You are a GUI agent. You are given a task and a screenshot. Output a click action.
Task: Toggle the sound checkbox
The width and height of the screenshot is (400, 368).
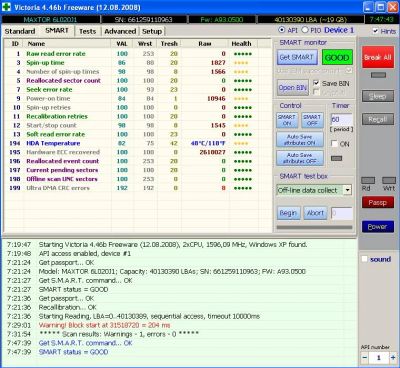pyautogui.click(x=365, y=259)
